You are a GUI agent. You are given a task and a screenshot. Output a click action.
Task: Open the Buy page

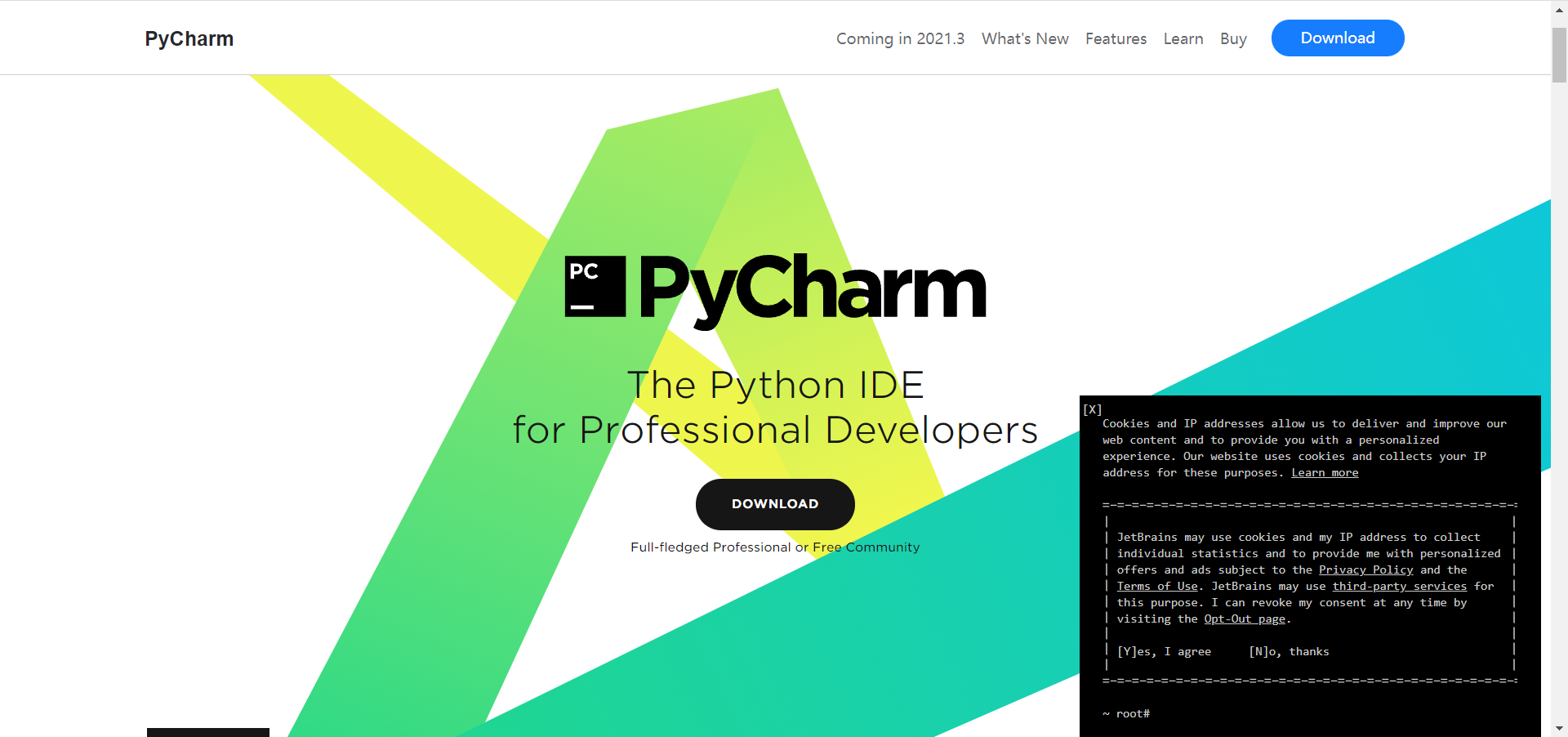click(x=1233, y=38)
